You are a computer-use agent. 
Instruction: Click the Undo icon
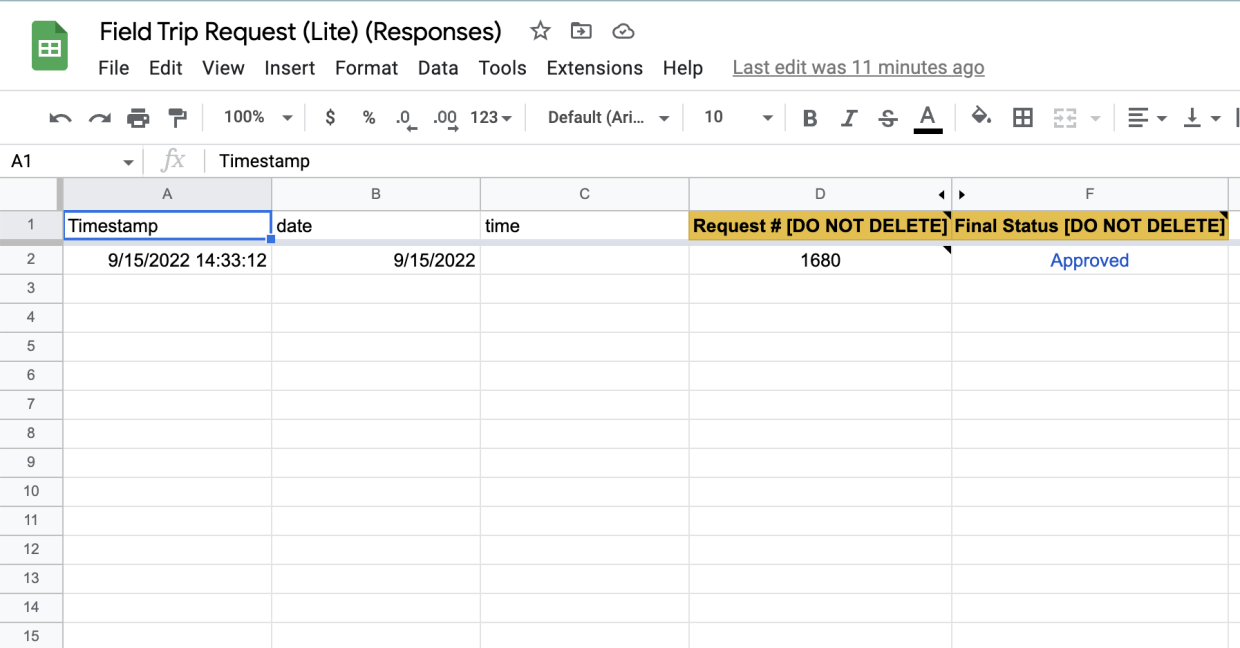60,117
